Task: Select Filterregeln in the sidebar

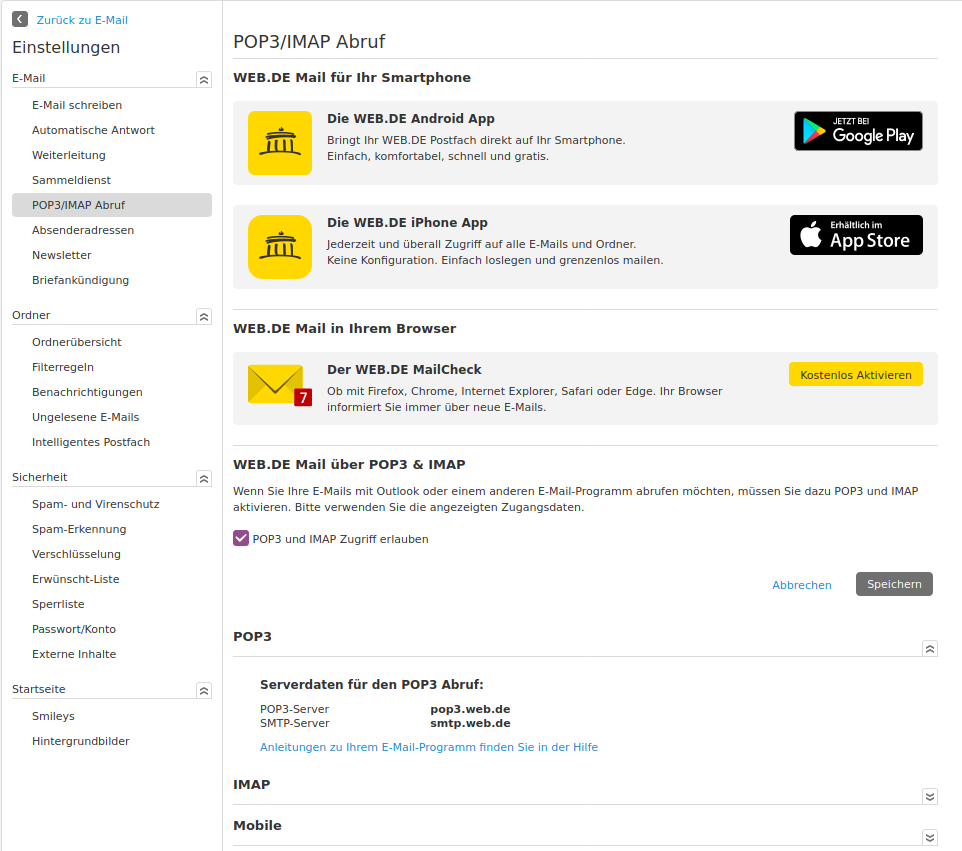Action: point(63,367)
